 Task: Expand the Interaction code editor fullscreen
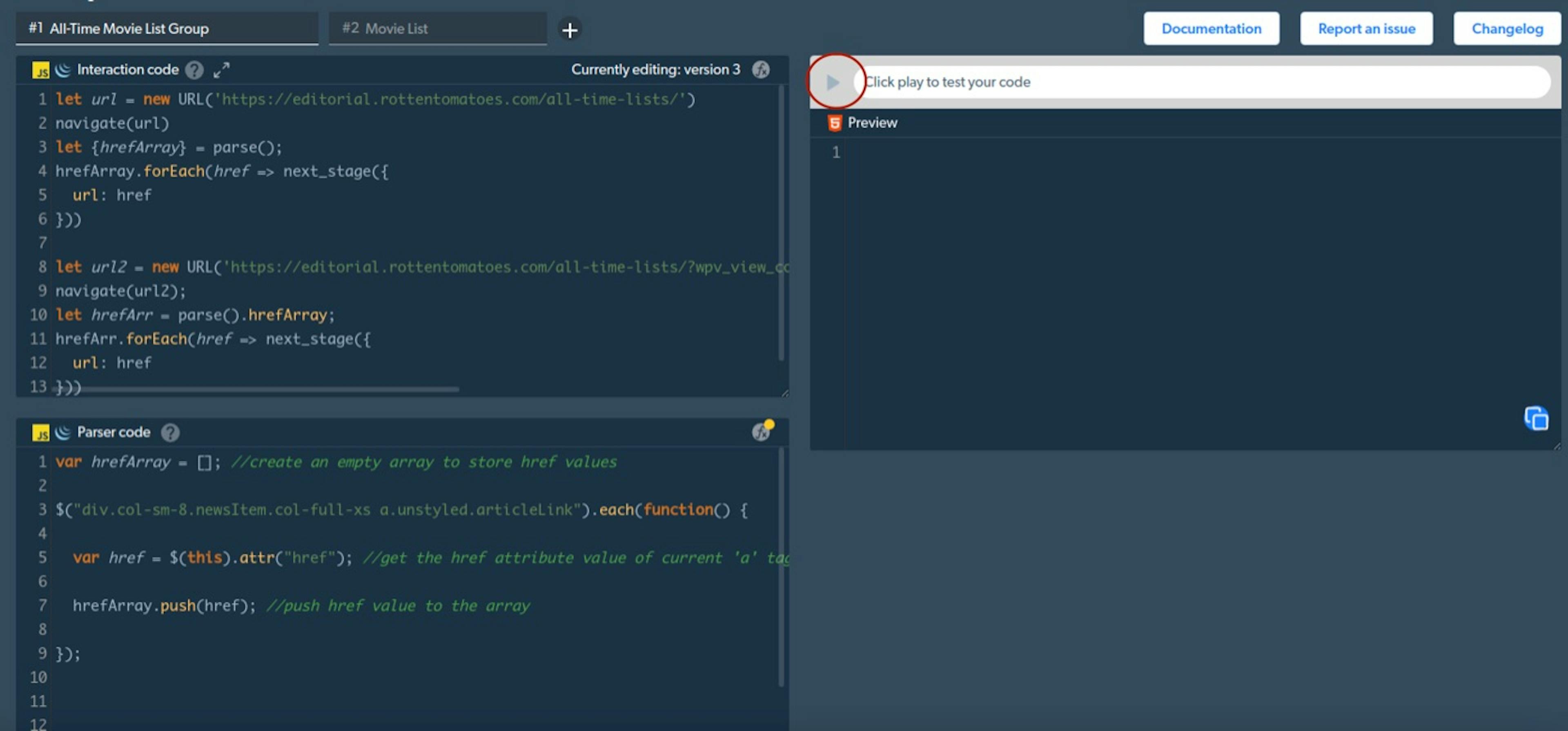coord(222,70)
